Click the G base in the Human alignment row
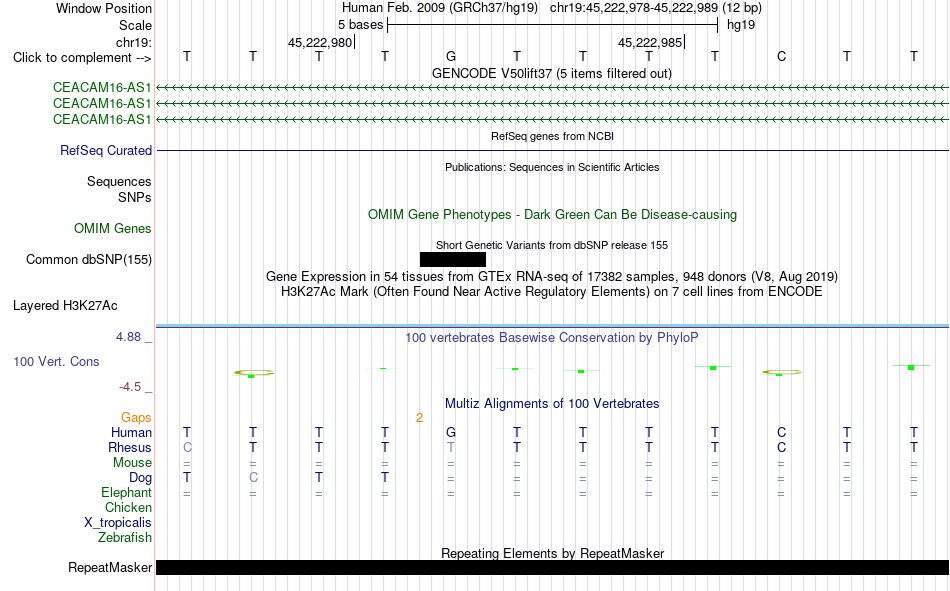The width and height of the screenshot is (950, 591). 451,433
